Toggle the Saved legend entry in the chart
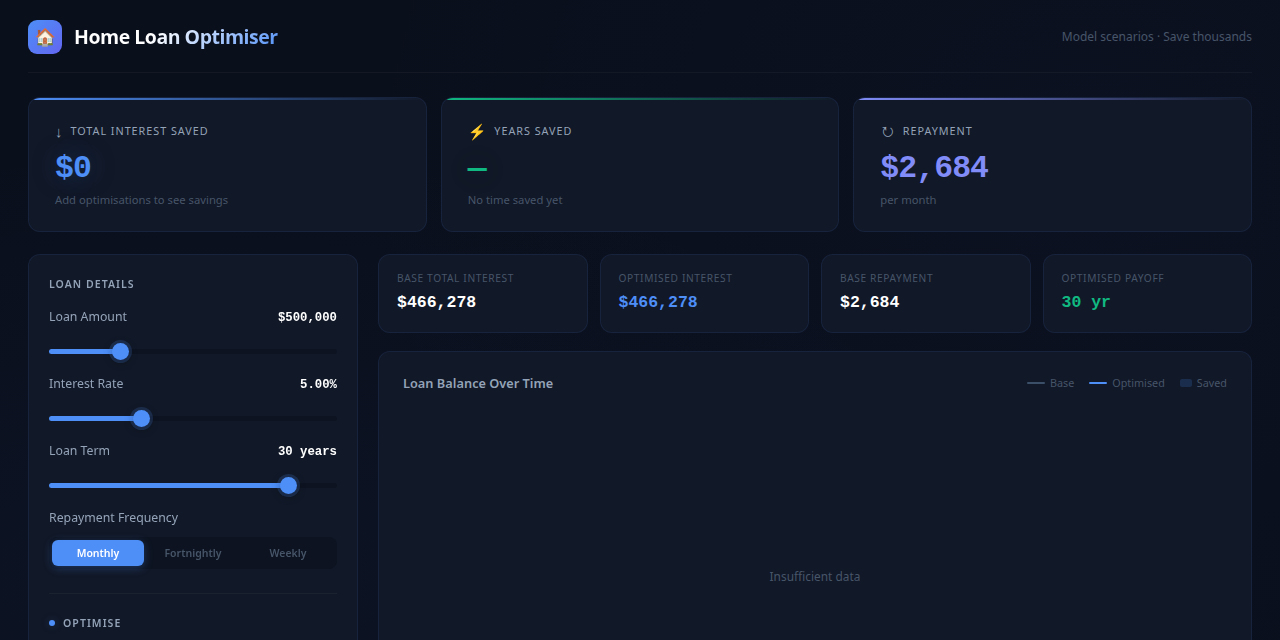The image size is (1280, 640). tap(1203, 383)
